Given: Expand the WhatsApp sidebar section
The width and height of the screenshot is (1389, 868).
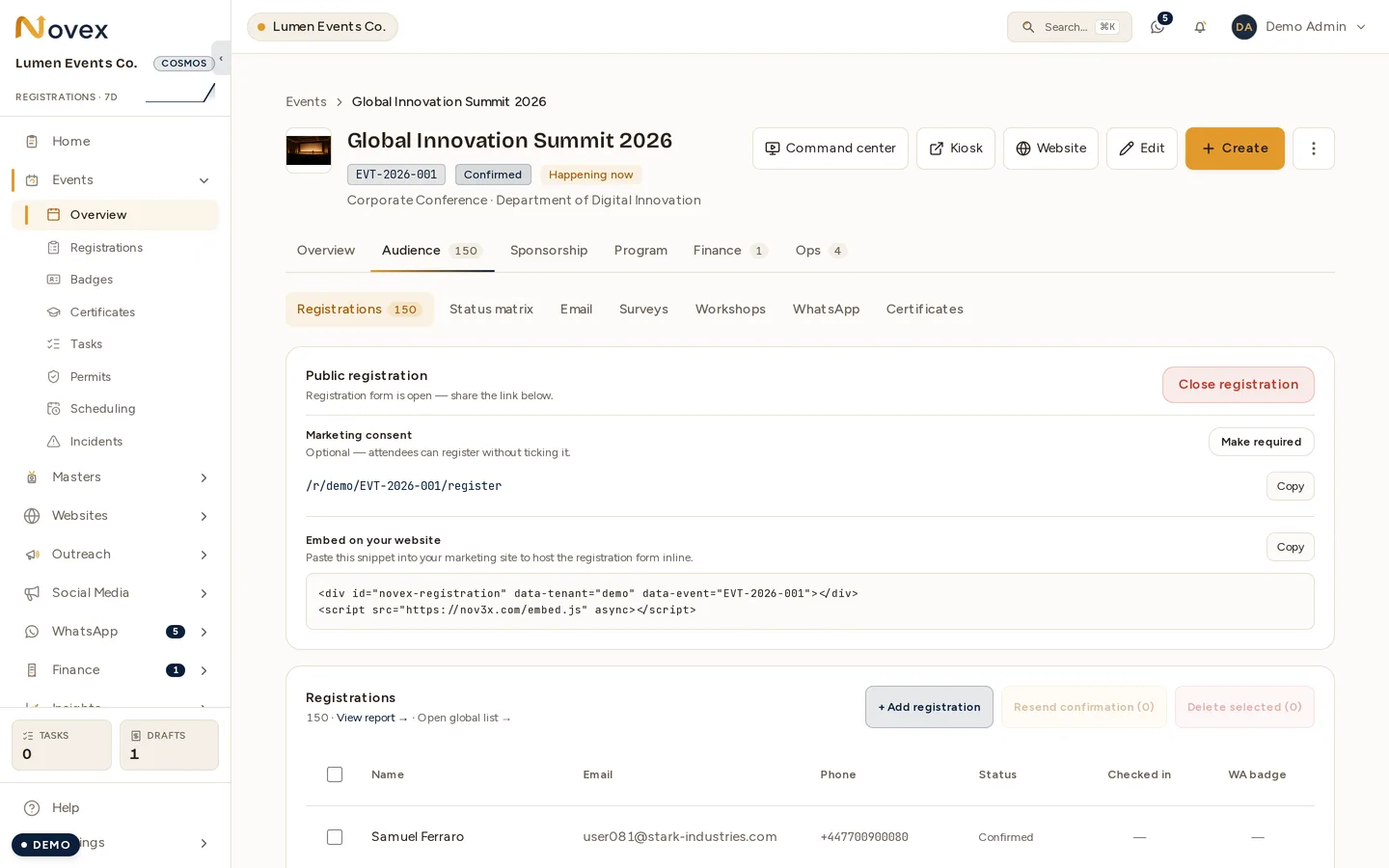Looking at the screenshot, I should [x=204, y=632].
